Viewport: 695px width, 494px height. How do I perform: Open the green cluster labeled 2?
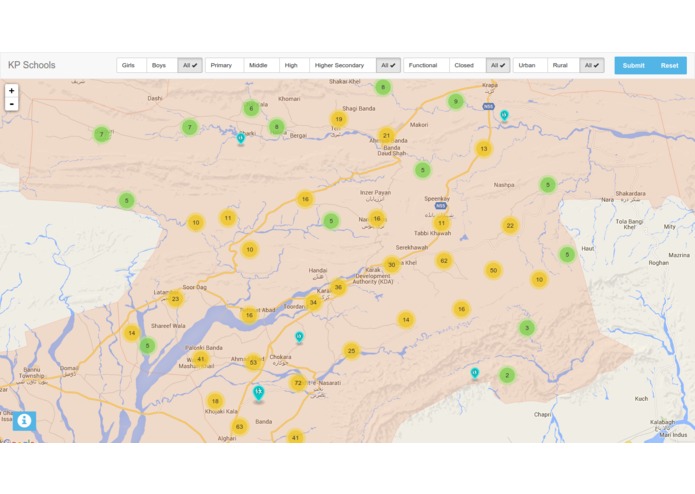(507, 375)
